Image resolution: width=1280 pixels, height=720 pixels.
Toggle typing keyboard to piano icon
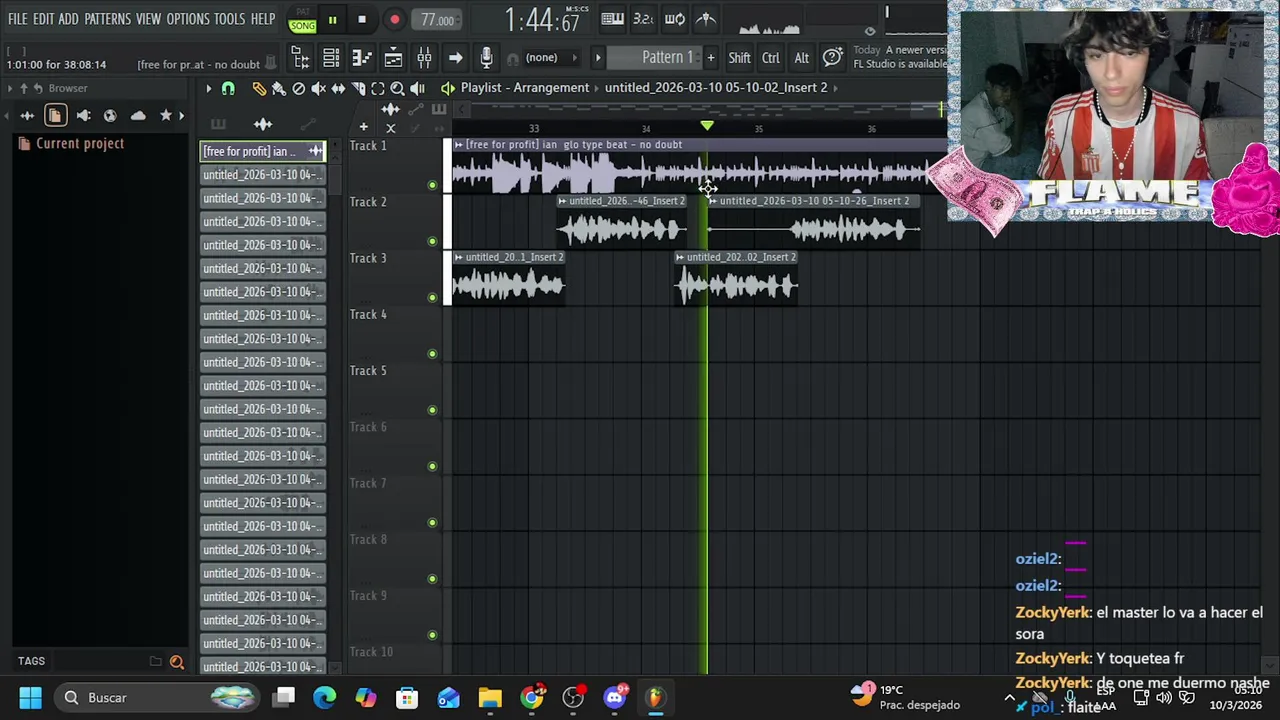[x=612, y=19]
